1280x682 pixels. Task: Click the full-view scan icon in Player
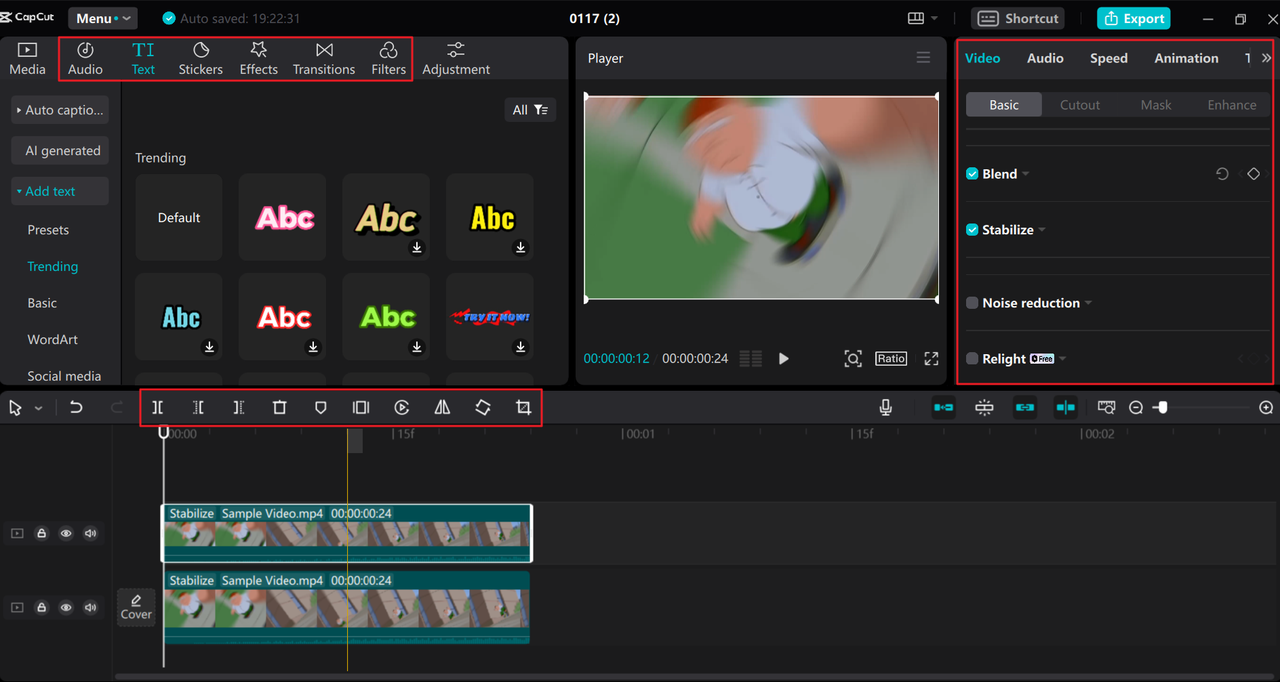(853, 358)
